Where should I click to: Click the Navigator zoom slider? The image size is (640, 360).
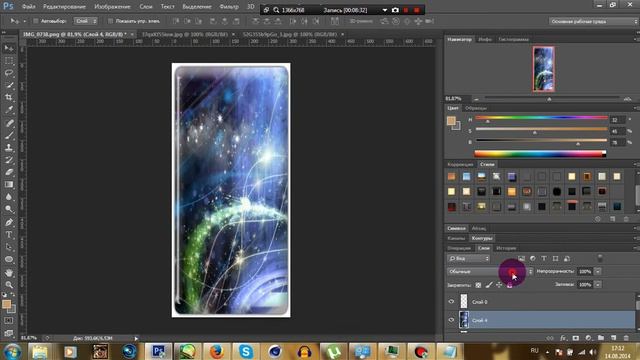[549, 99]
